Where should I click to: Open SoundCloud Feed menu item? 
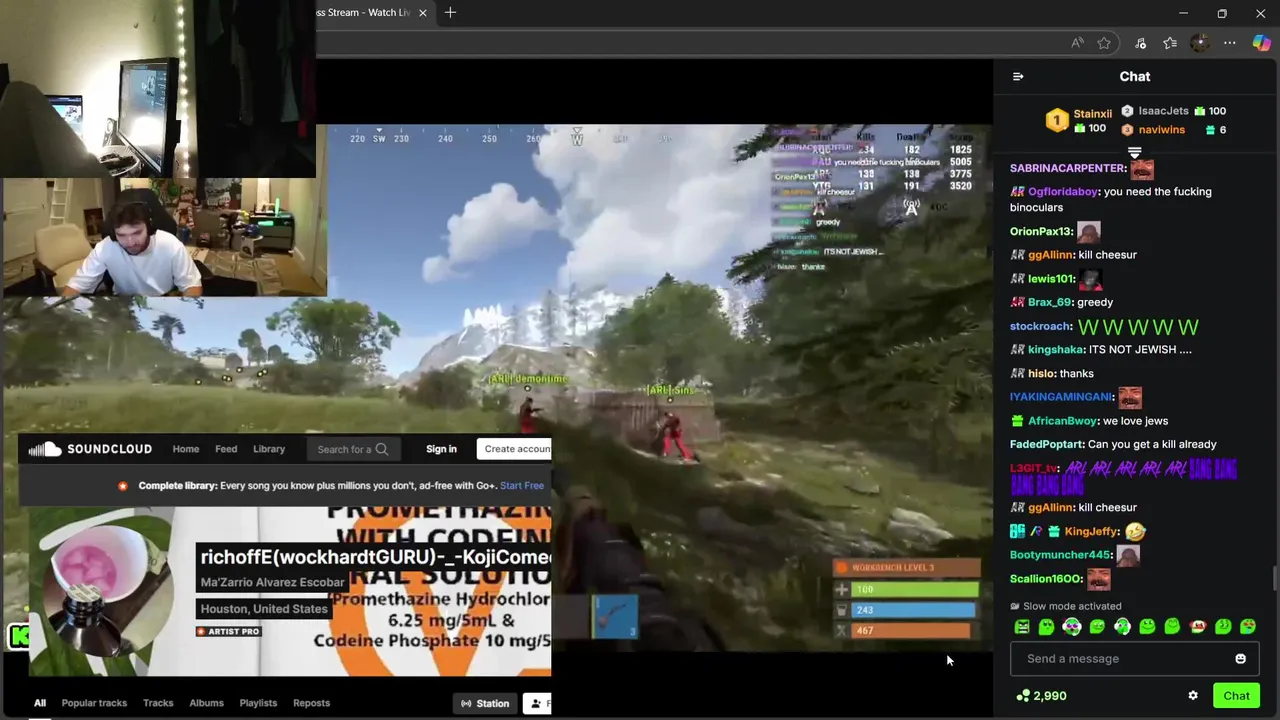[226, 449]
